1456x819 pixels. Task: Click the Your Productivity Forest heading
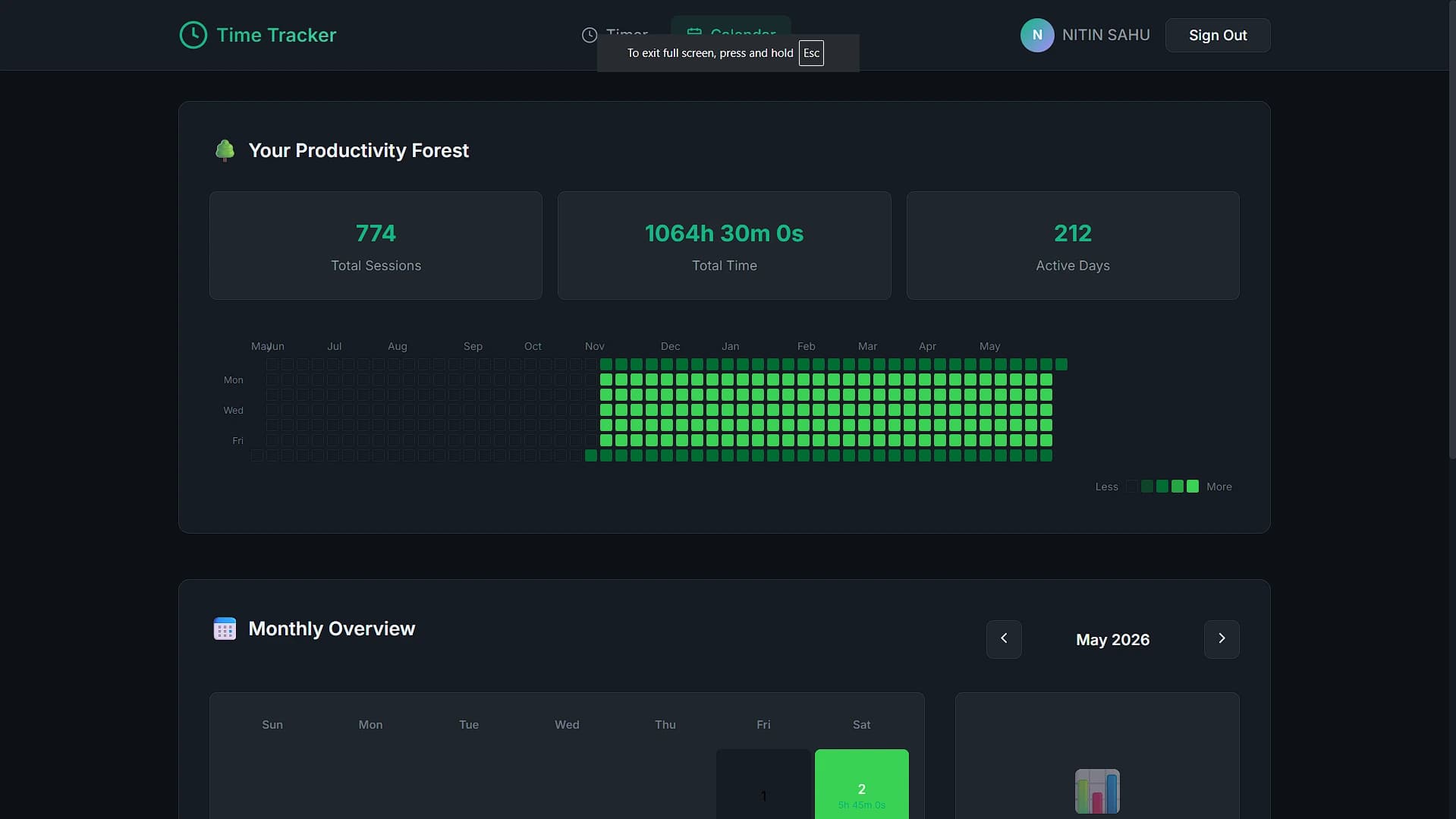(358, 150)
